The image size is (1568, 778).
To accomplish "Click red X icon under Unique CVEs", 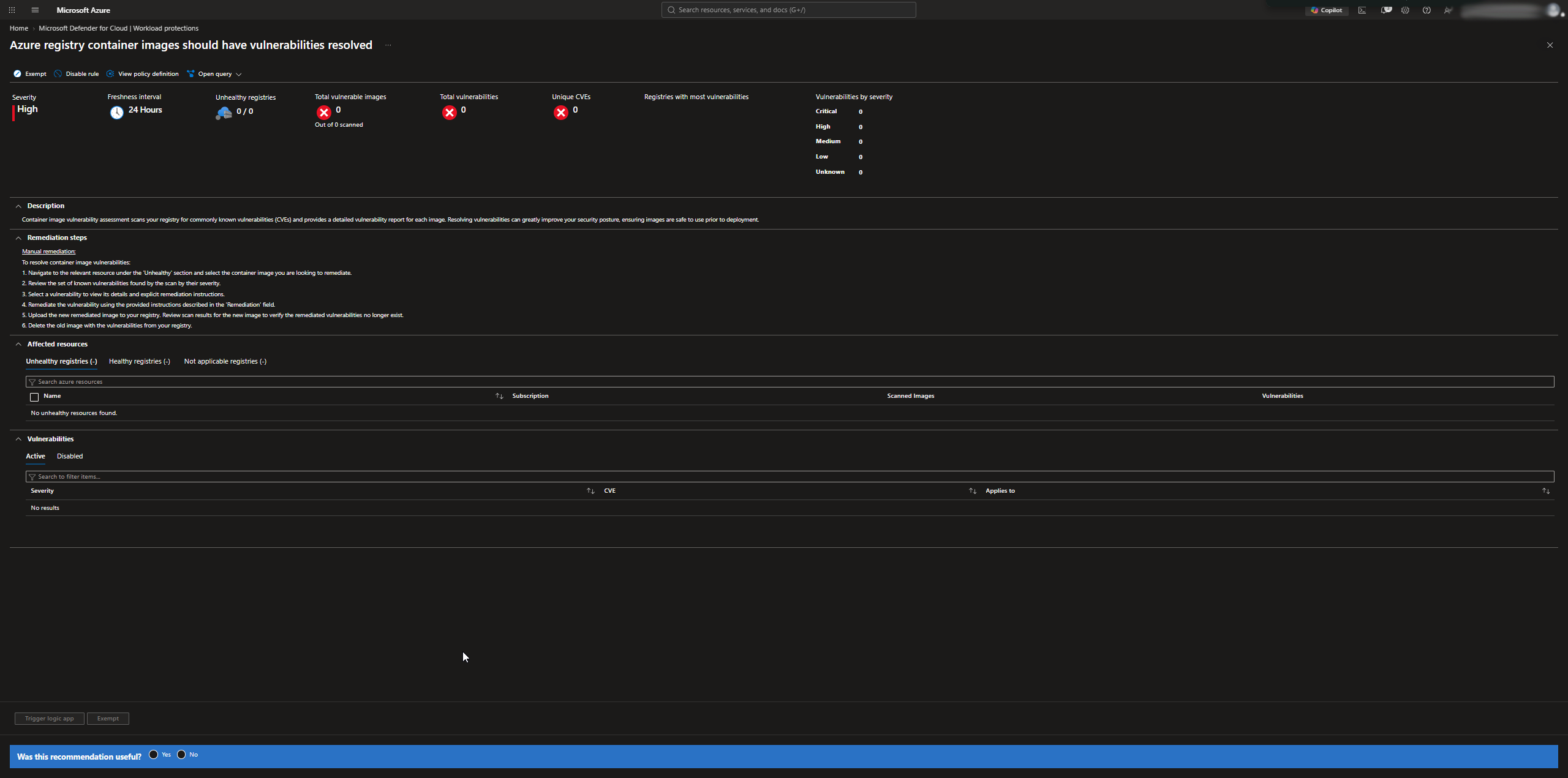I will [x=560, y=112].
